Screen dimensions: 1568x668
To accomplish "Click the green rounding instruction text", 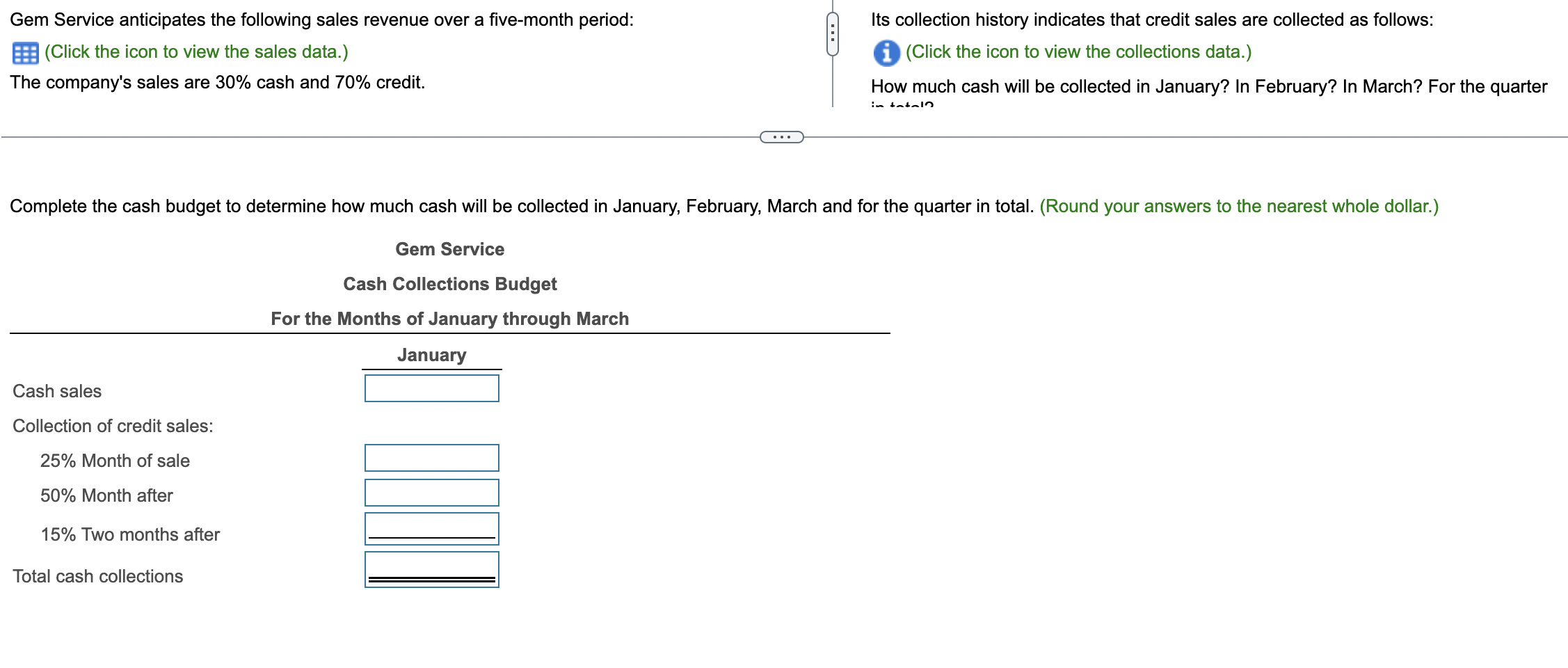I will point(1238,206).
